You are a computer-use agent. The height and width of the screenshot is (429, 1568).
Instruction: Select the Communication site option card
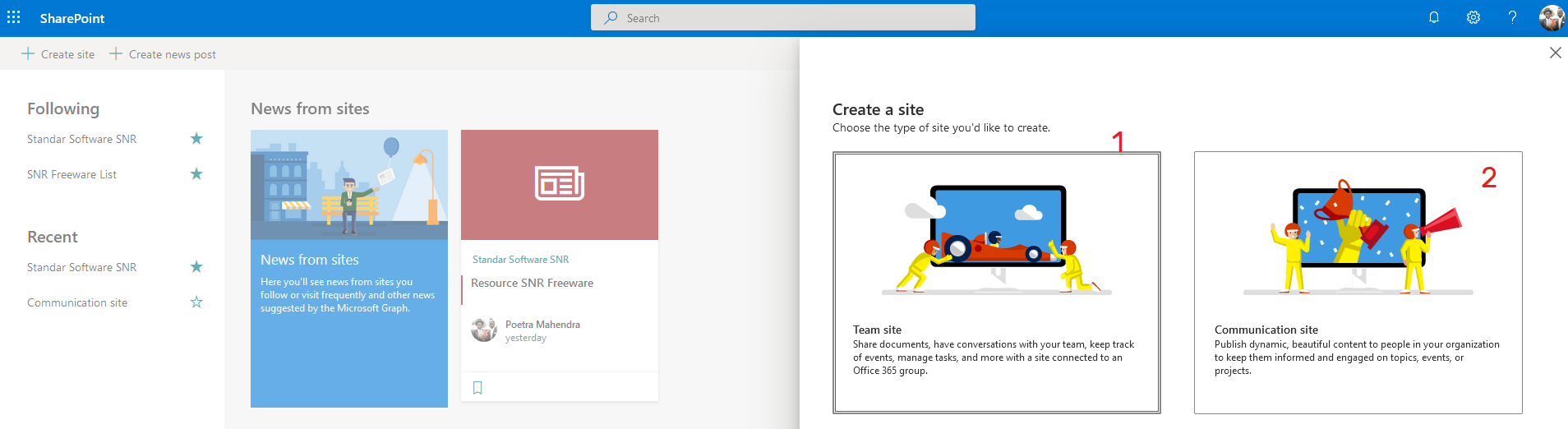[1358, 283]
